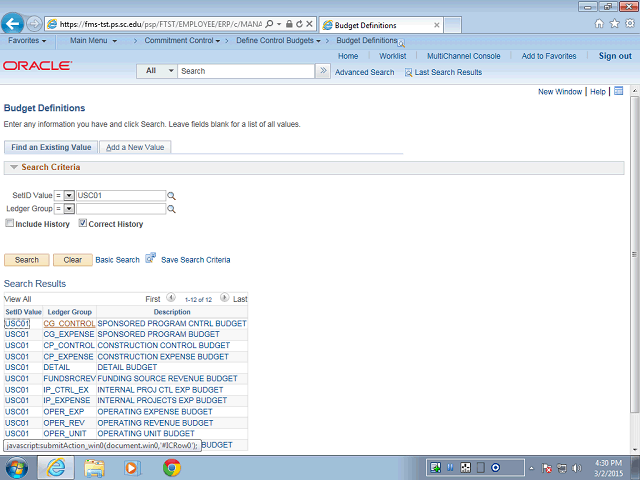The width and height of the screenshot is (640, 480).
Task: Click the Last Search Results icon
Action: [408, 73]
